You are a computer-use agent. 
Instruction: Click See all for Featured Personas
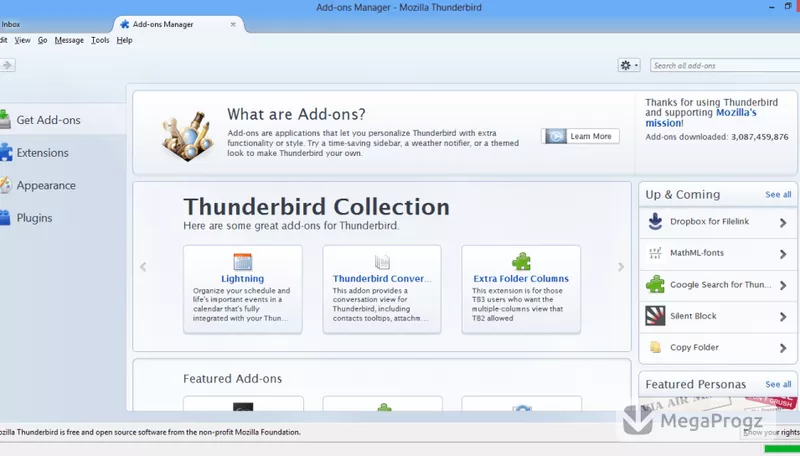coord(778,385)
